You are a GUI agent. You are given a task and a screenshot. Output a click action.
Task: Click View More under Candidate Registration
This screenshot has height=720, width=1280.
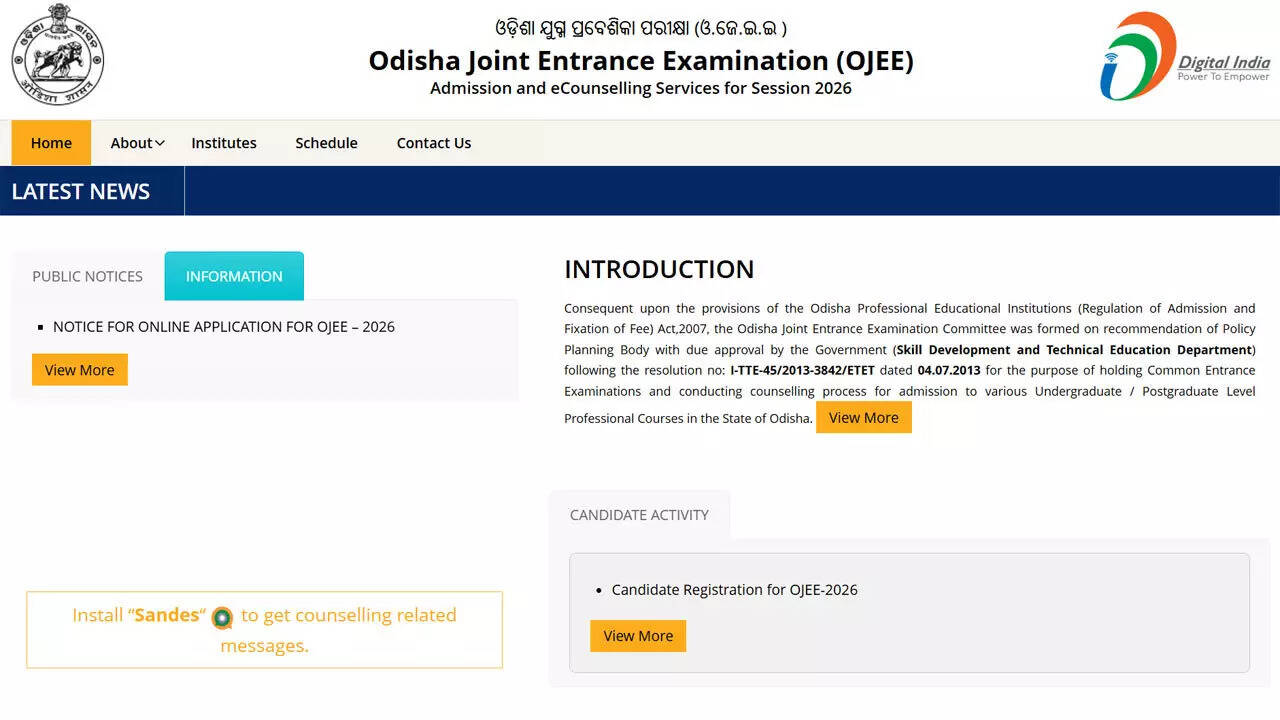637,635
